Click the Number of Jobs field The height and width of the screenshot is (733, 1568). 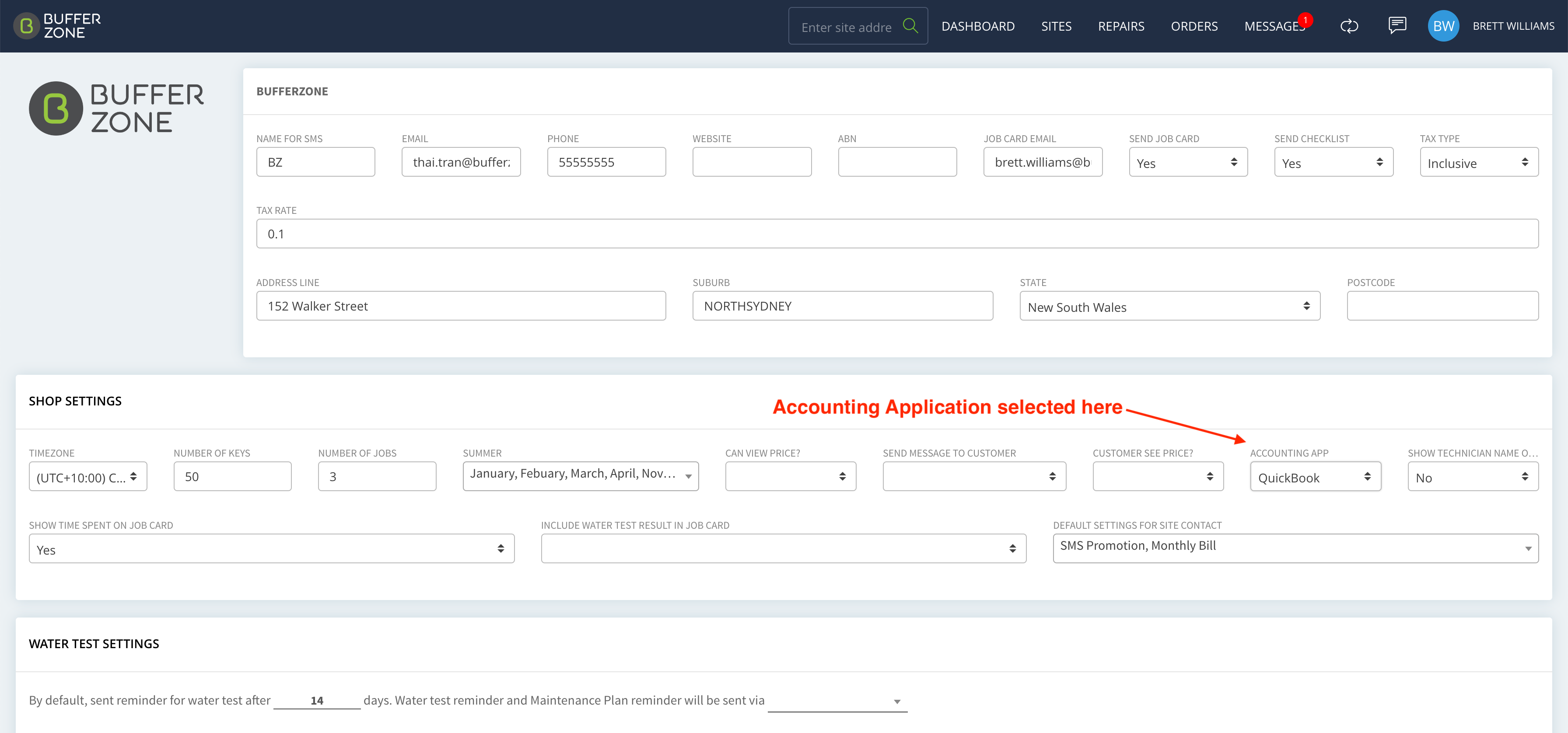377,476
